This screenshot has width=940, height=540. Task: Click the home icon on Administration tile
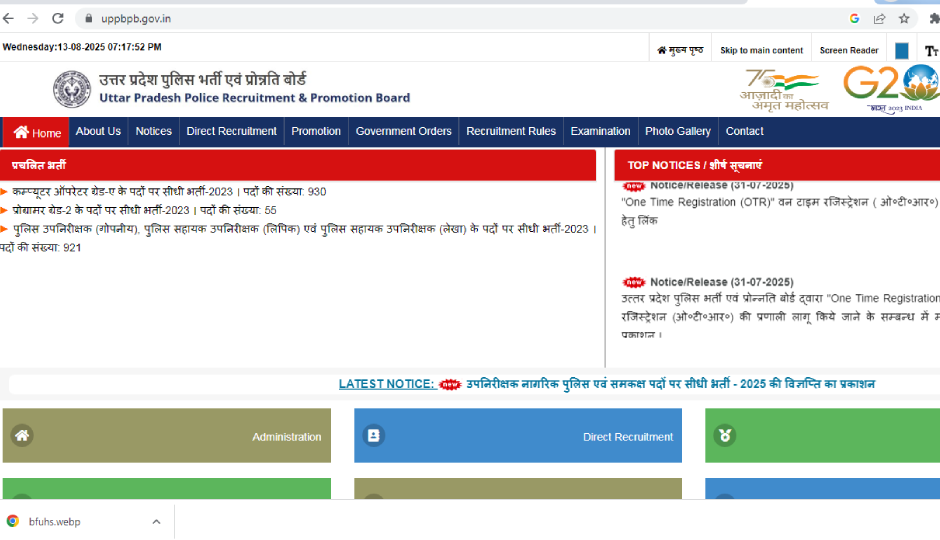tap(22, 435)
